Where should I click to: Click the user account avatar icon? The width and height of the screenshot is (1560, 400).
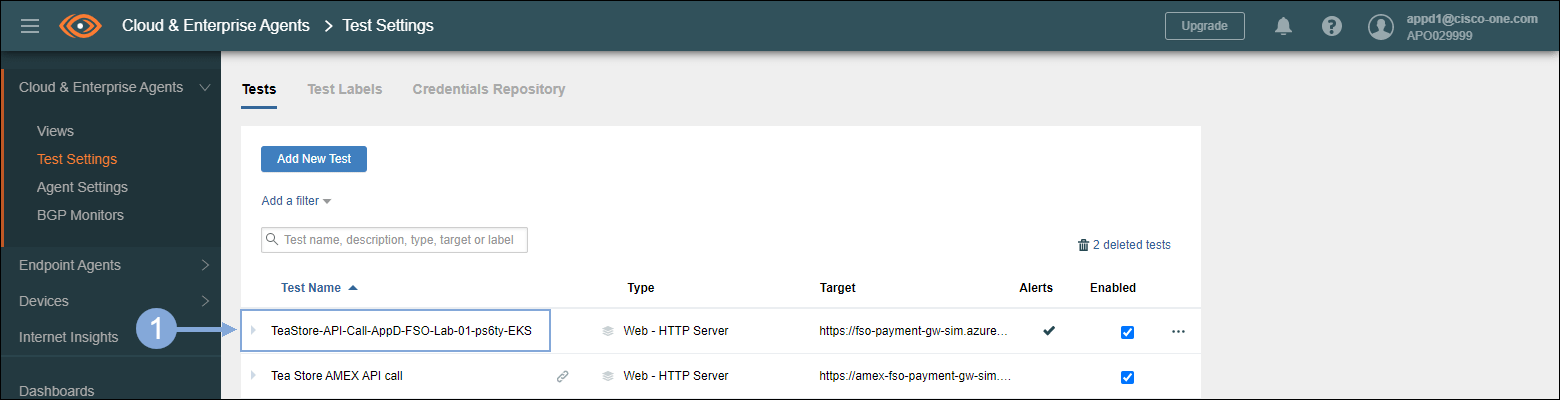point(1381,27)
